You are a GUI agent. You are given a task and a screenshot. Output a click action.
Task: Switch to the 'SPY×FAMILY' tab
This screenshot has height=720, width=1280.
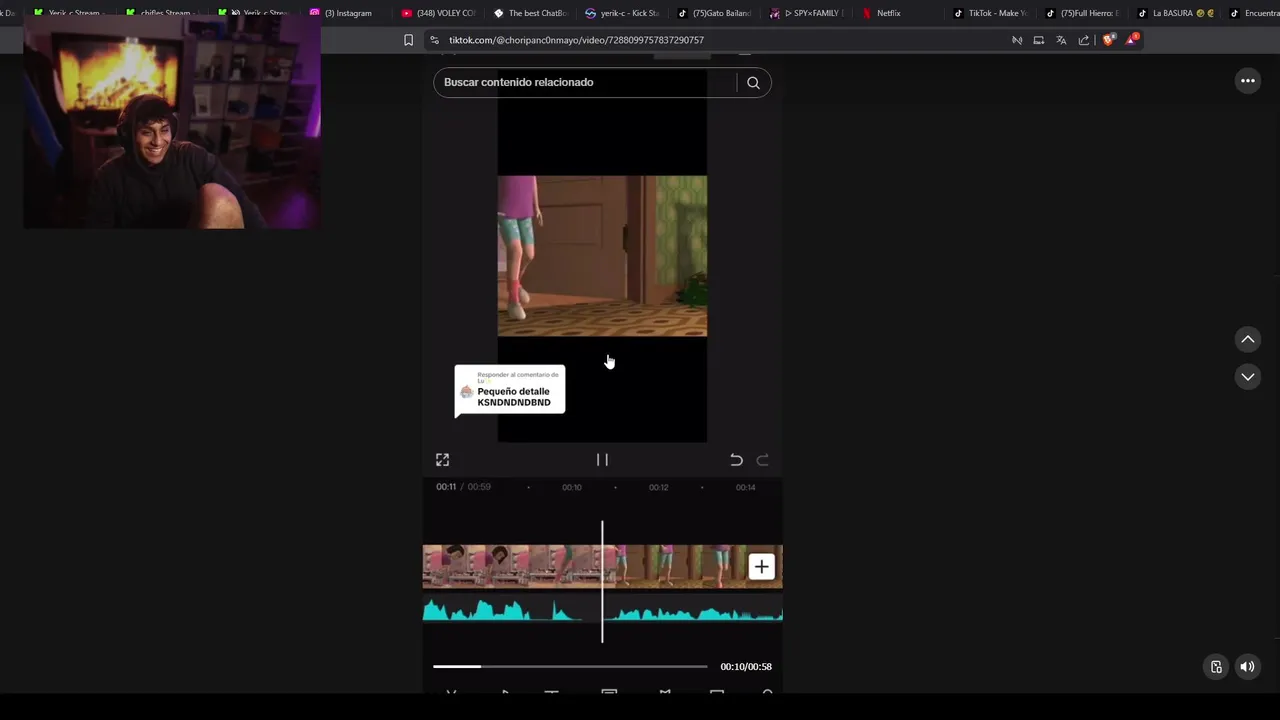click(806, 13)
